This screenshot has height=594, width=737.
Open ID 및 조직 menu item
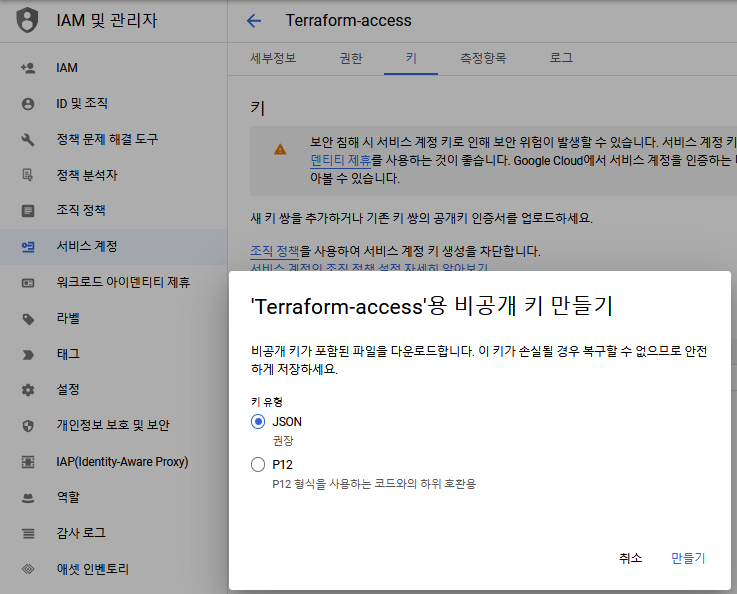(x=82, y=103)
